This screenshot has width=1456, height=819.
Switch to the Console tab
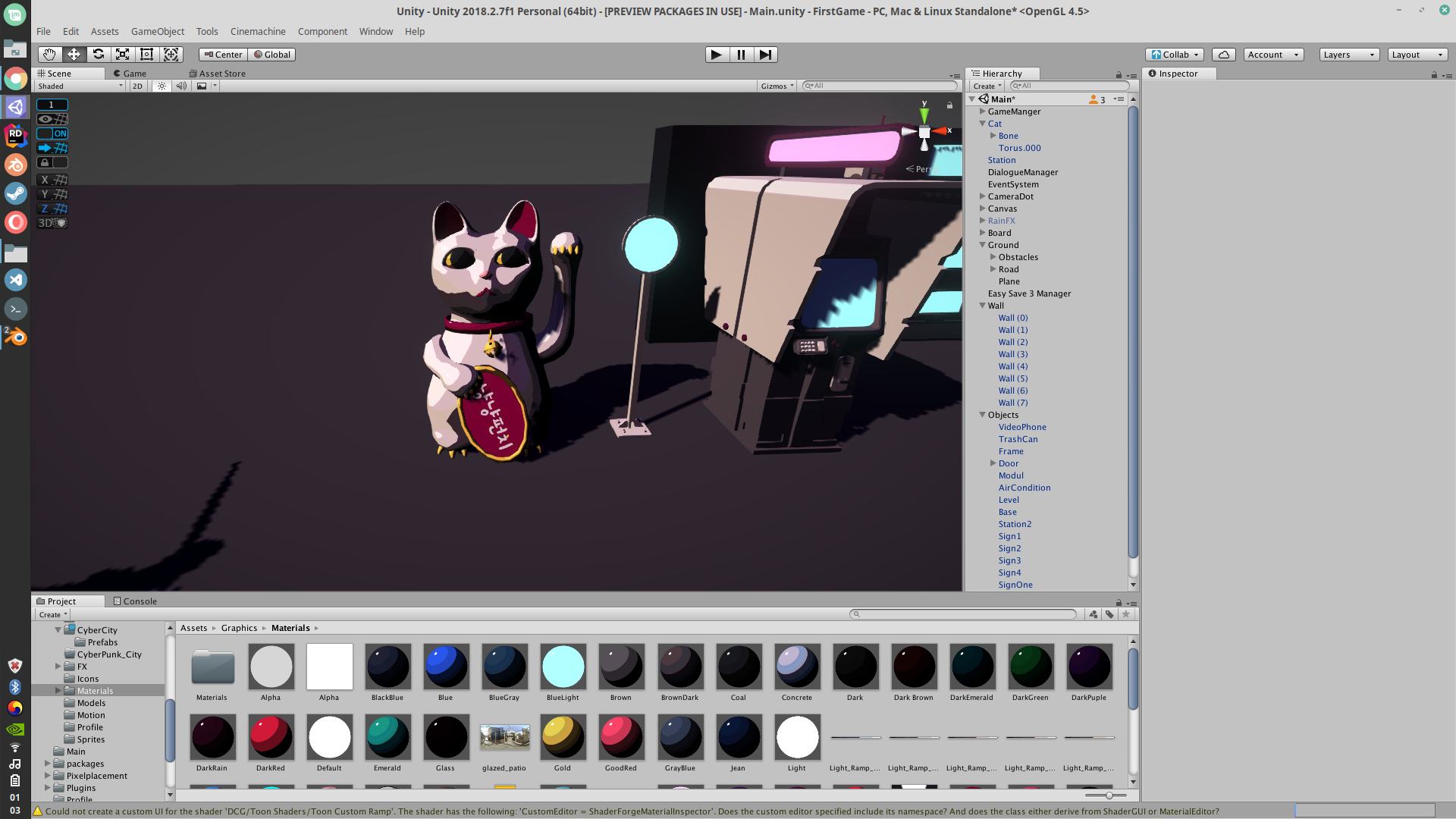[x=135, y=601]
